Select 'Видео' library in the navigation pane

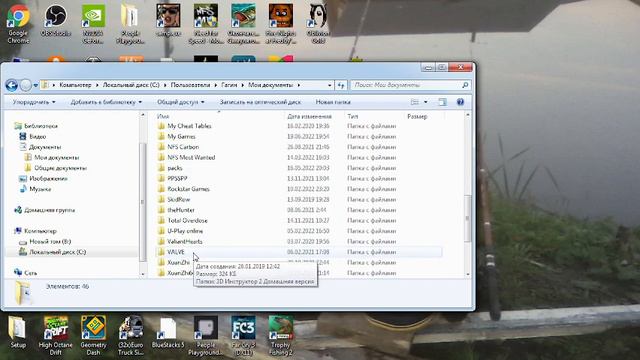point(38,136)
